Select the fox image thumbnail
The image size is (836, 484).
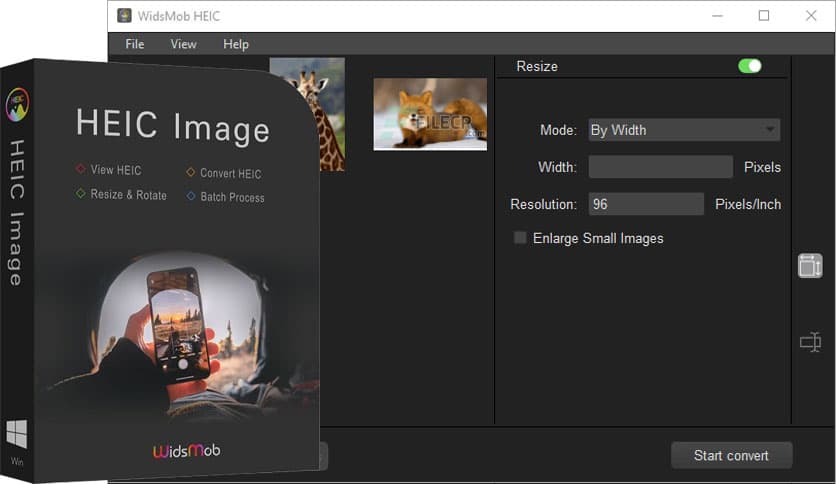tap(430, 114)
